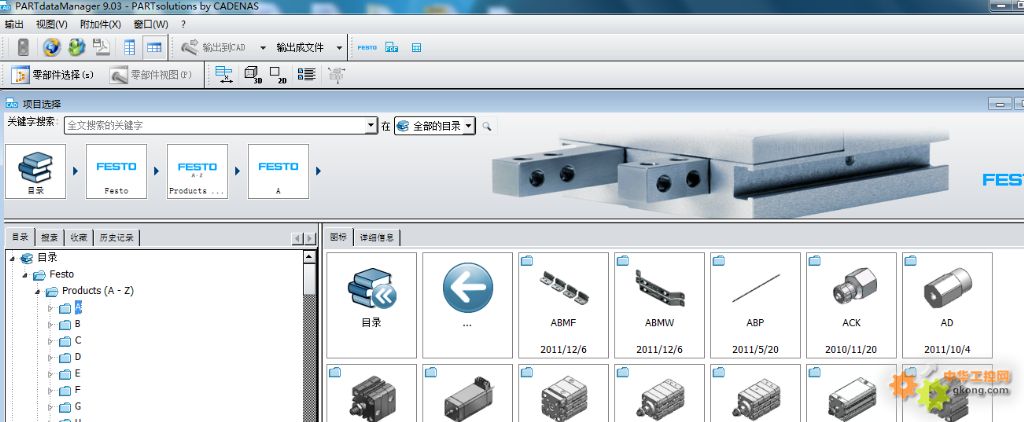Select the vertical table layout icon
This screenshot has height=422, width=1024.
[129, 47]
